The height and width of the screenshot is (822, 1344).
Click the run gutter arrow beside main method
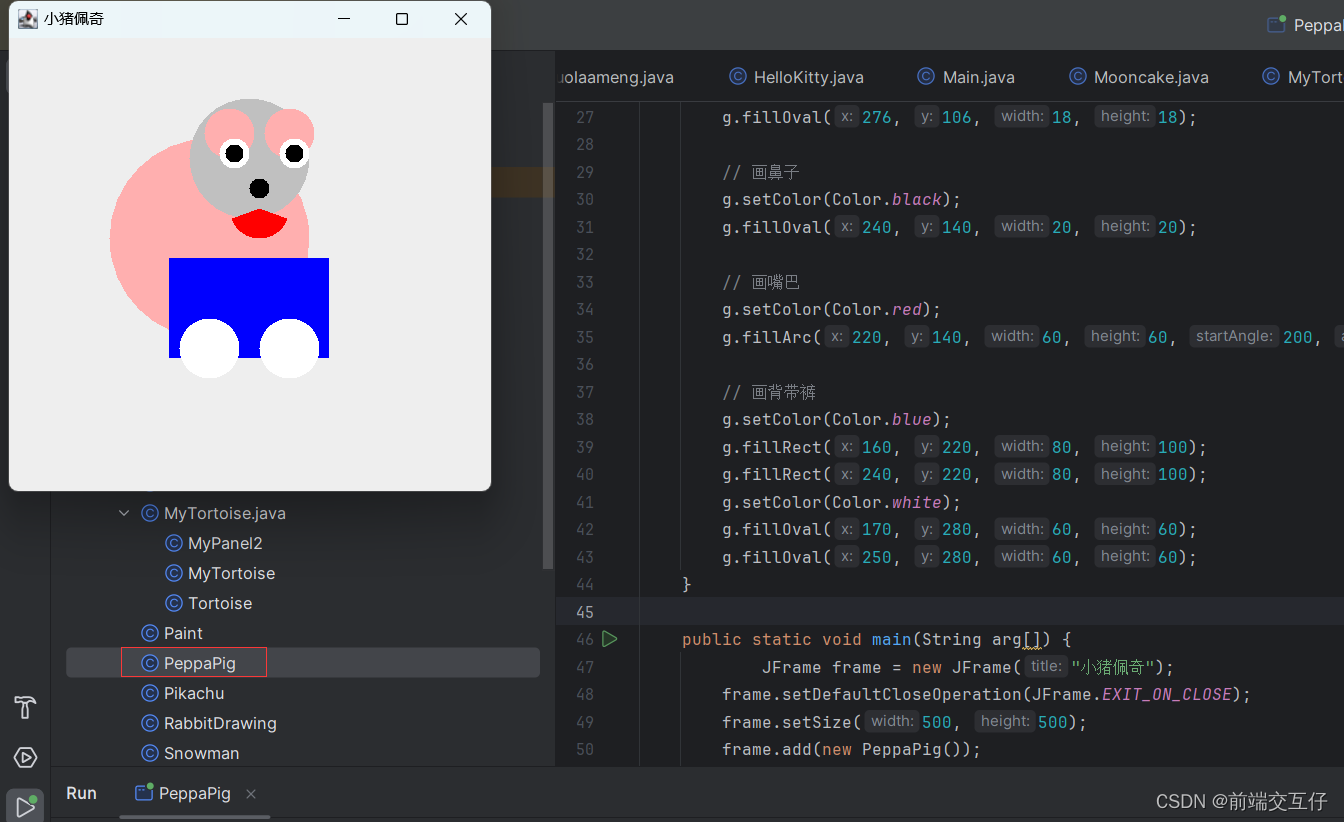(610, 639)
